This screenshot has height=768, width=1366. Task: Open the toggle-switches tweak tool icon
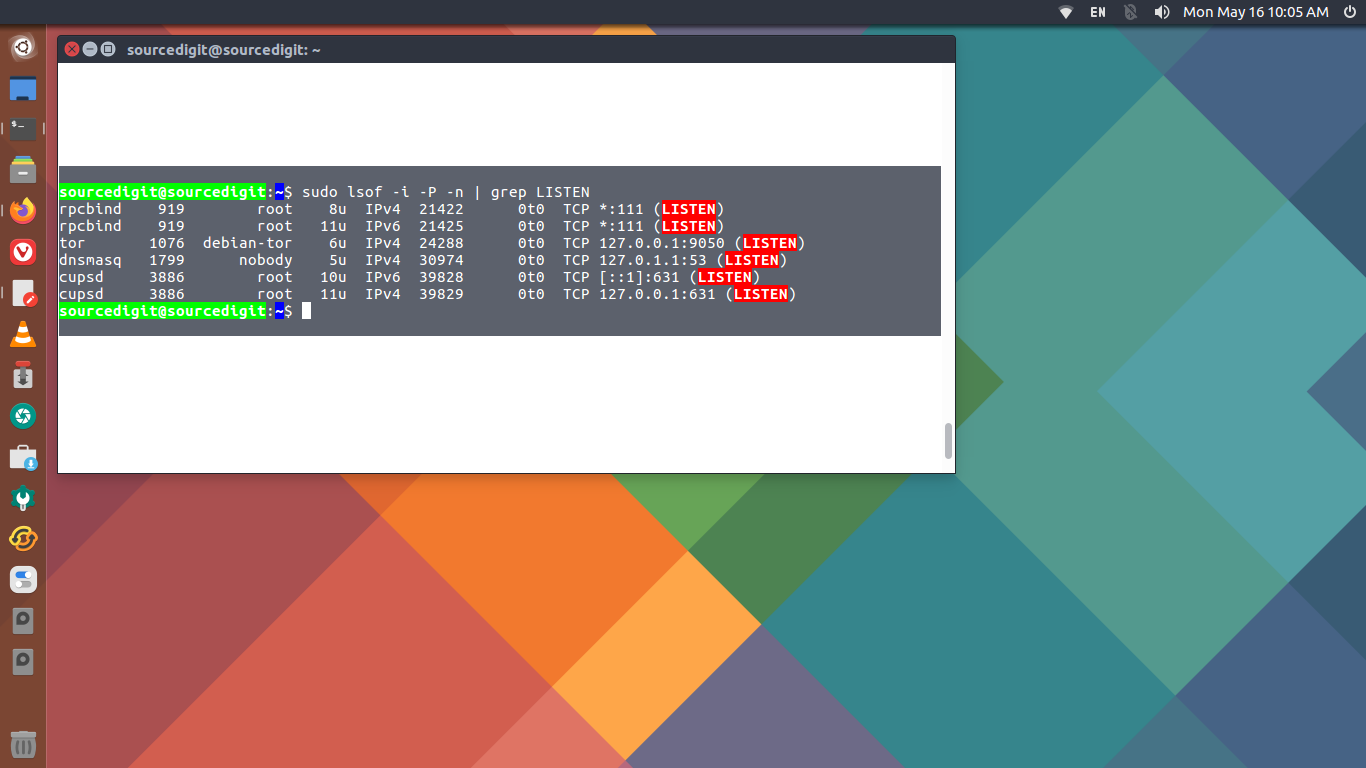[x=23, y=580]
